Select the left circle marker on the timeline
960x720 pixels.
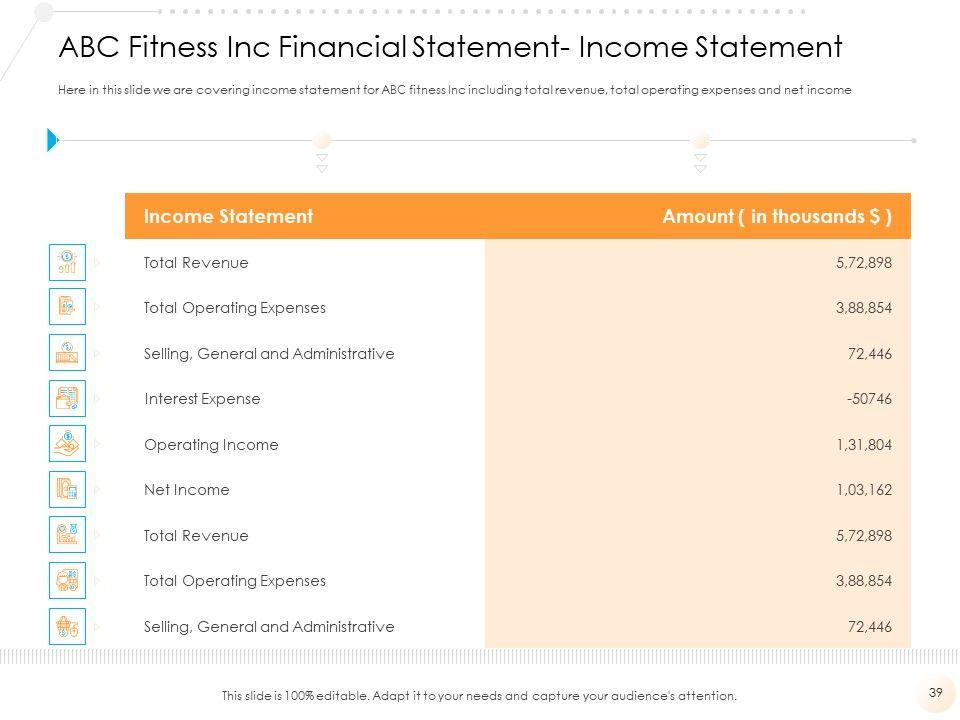[x=322, y=141]
